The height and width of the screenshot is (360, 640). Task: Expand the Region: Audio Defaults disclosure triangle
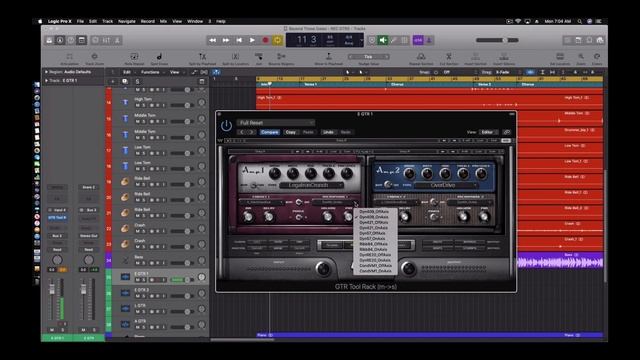click(x=46, y=72)
